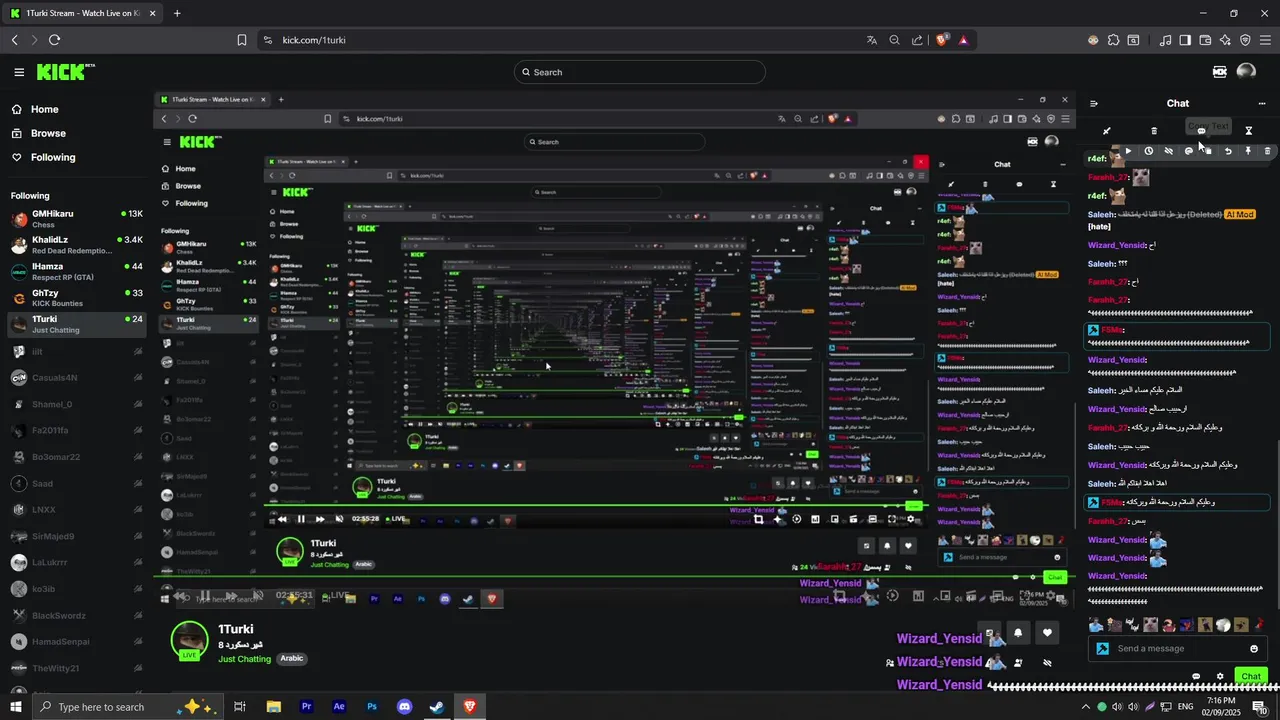Open GhTzy channel in Following list

tap(76, 298)
